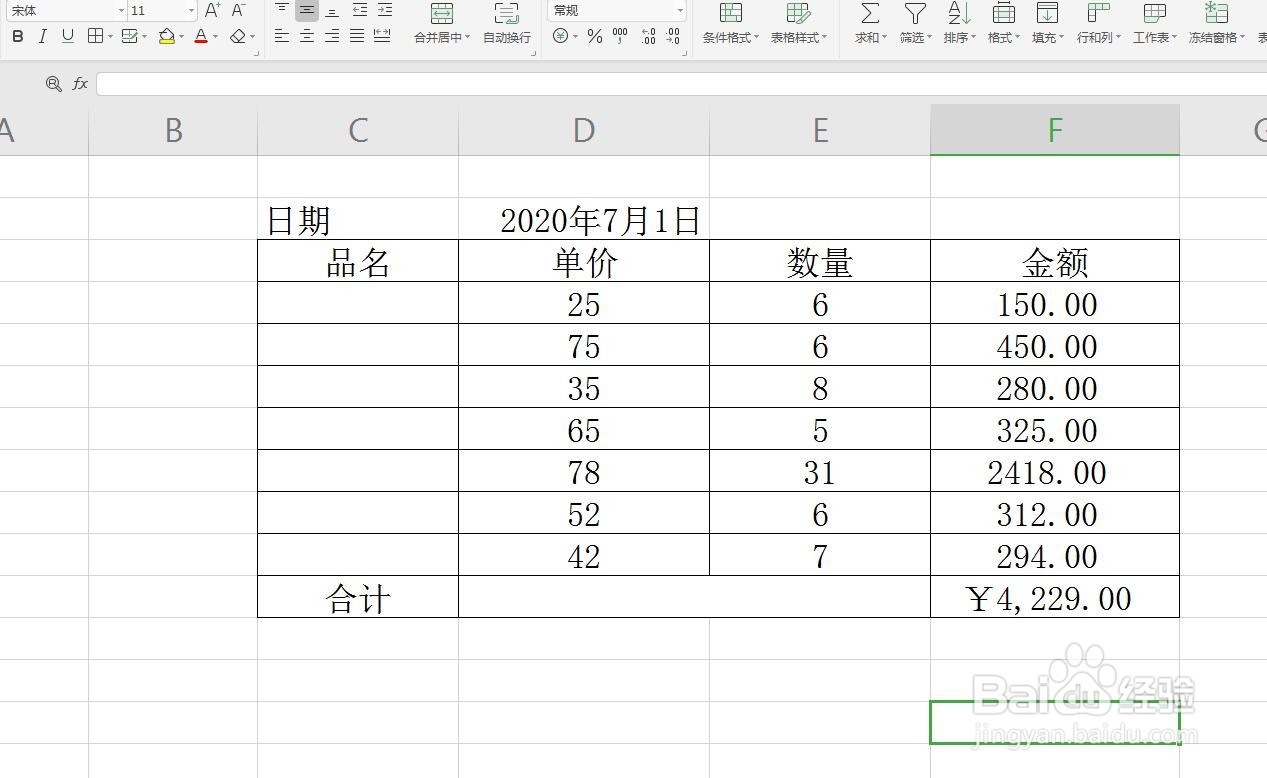The height and width of the screenshot is (778, 1267).
Task: Apply bold formatting to the selection
Action: 17,37
